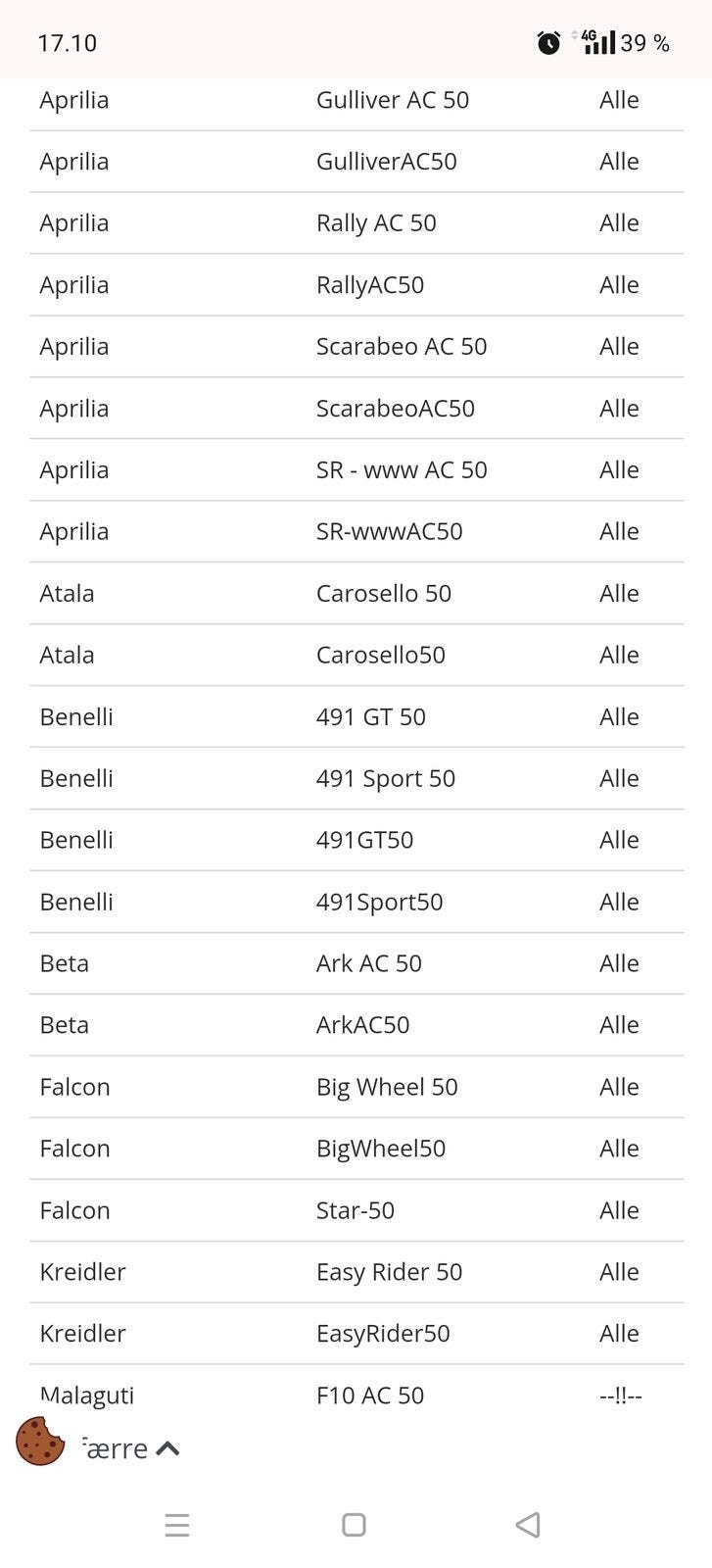Collapse the list with the 'færre' chevron
Screen dimensions: 712x1568
pos(167,1448)
